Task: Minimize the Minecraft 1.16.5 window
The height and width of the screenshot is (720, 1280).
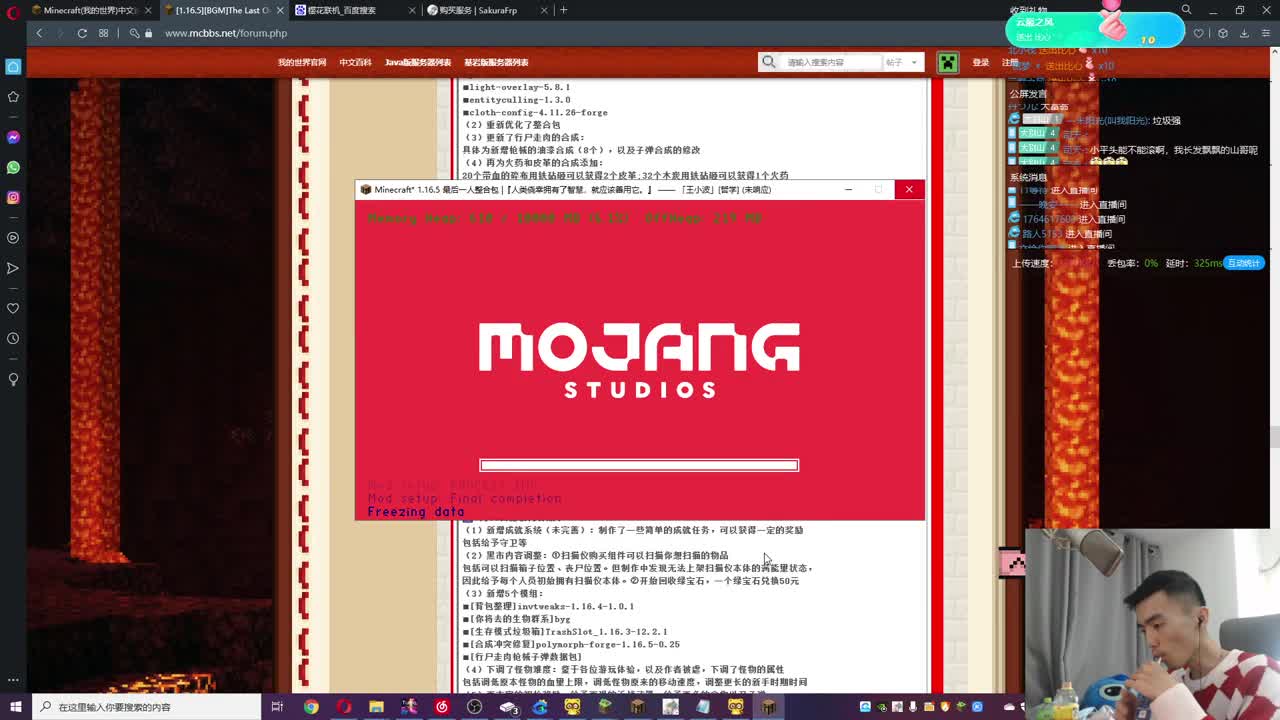Action: (848, 189)
